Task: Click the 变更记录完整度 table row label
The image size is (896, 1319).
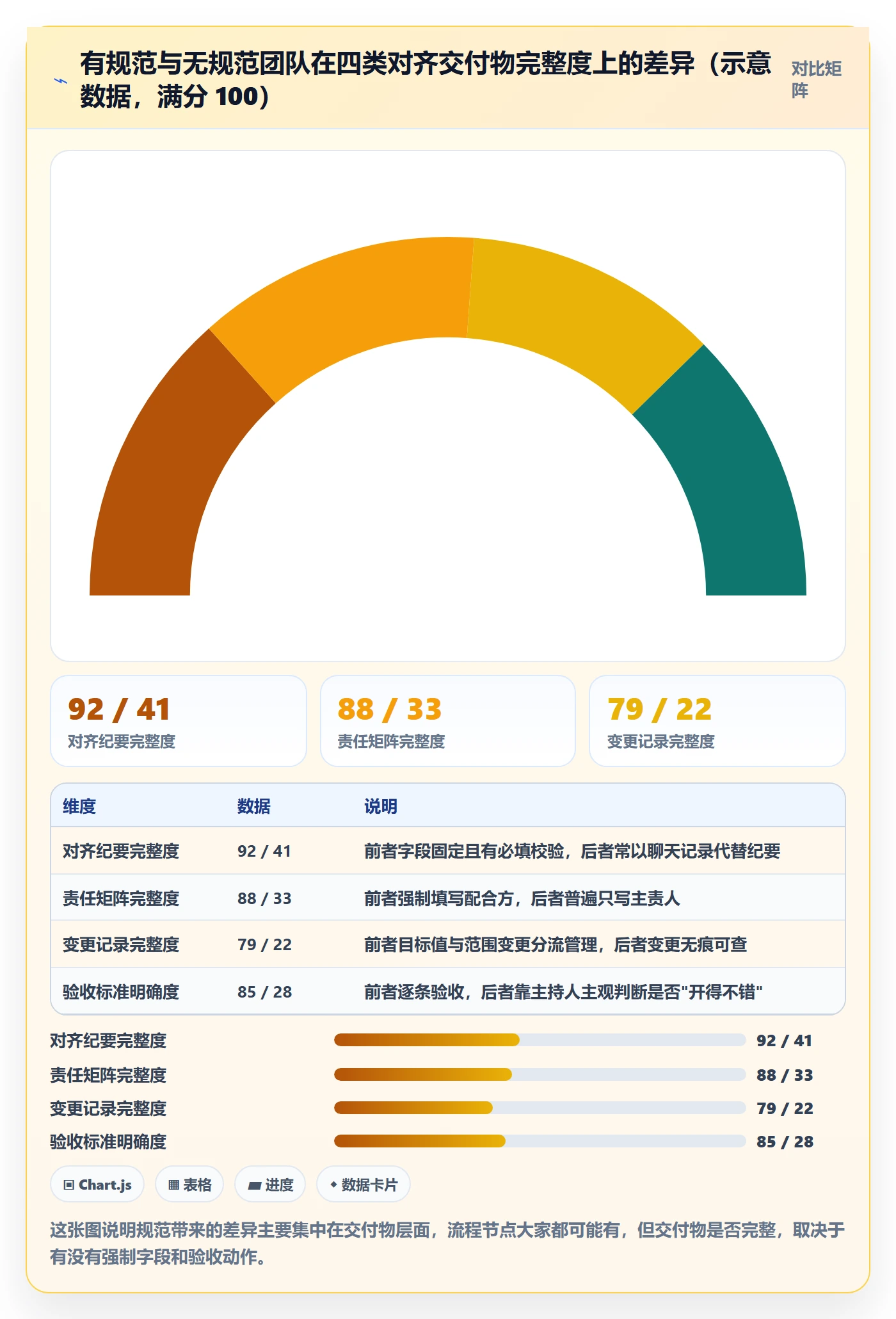Action: tap(121, 944)
